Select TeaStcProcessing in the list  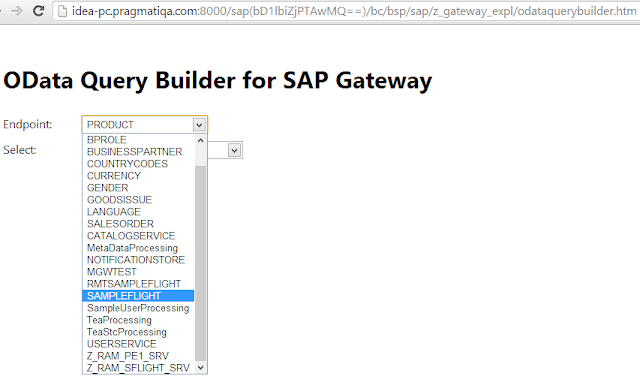pos(138,332)
